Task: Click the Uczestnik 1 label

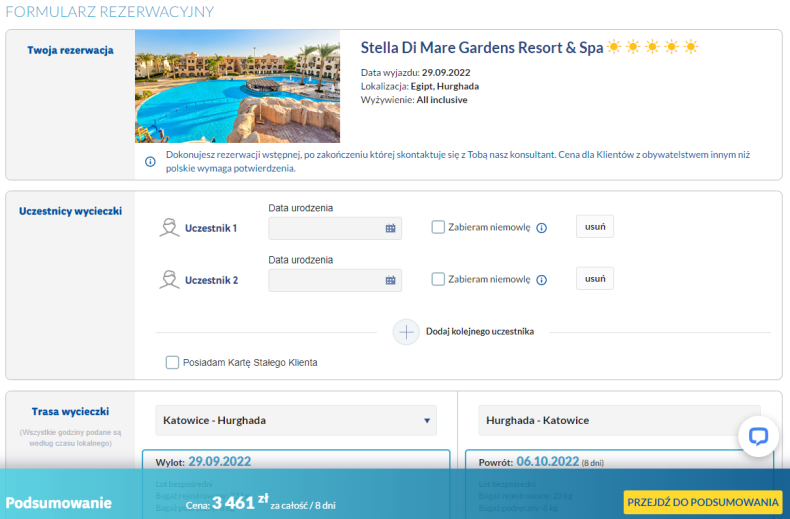Action: point(211,228)
